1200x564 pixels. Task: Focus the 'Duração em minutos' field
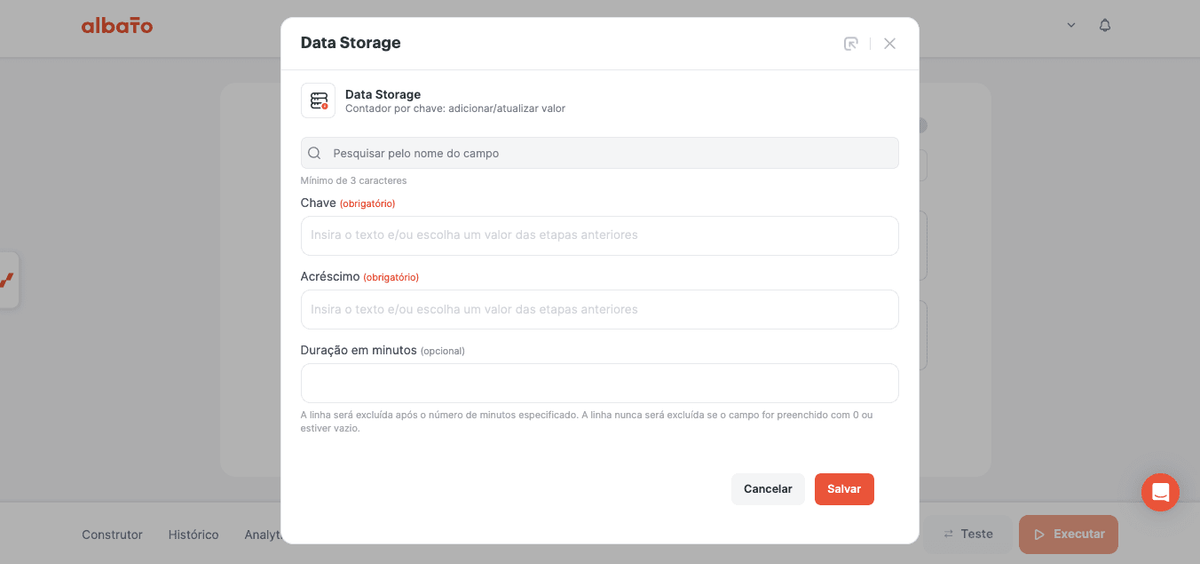pos(599,383)
